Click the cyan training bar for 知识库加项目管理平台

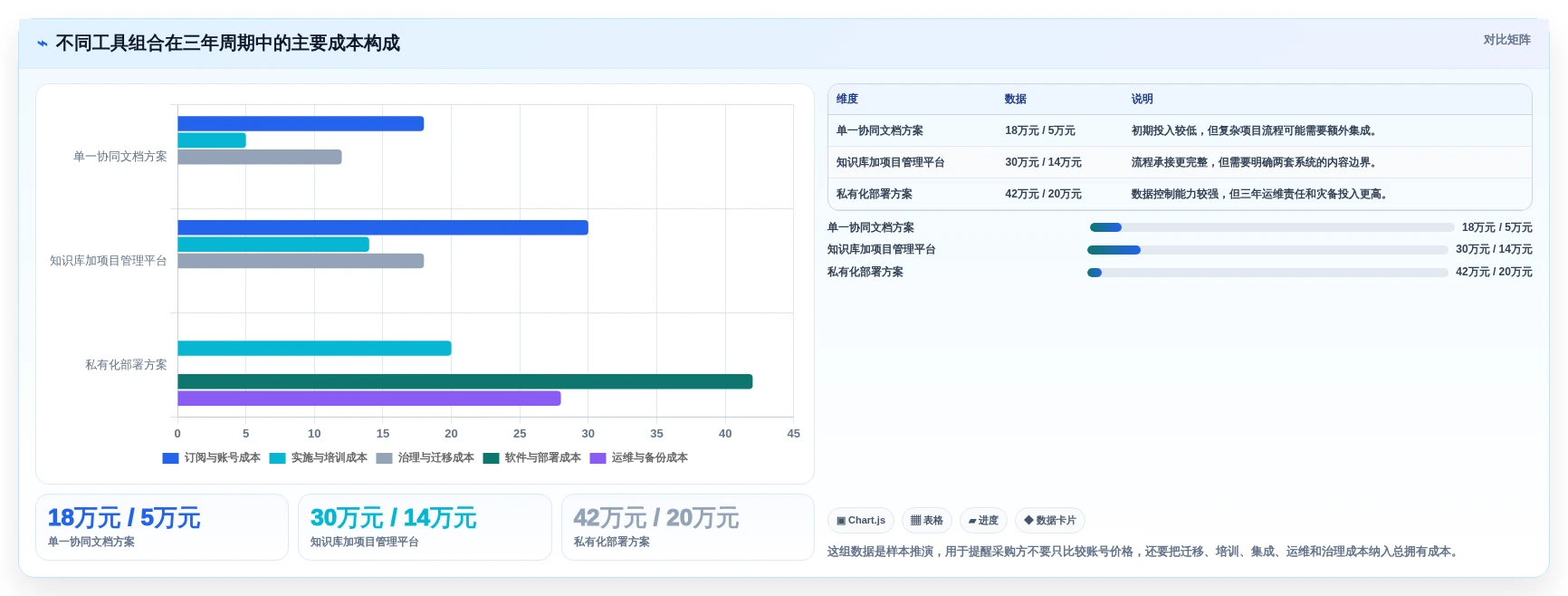(x=273, y=245)
